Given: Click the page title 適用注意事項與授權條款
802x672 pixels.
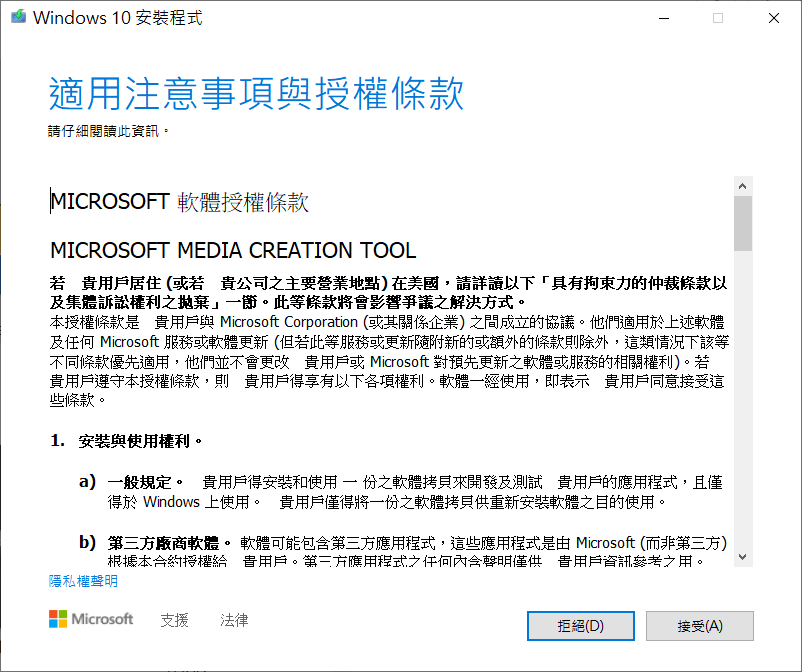Looking at the screenshot, I should 256,94.
